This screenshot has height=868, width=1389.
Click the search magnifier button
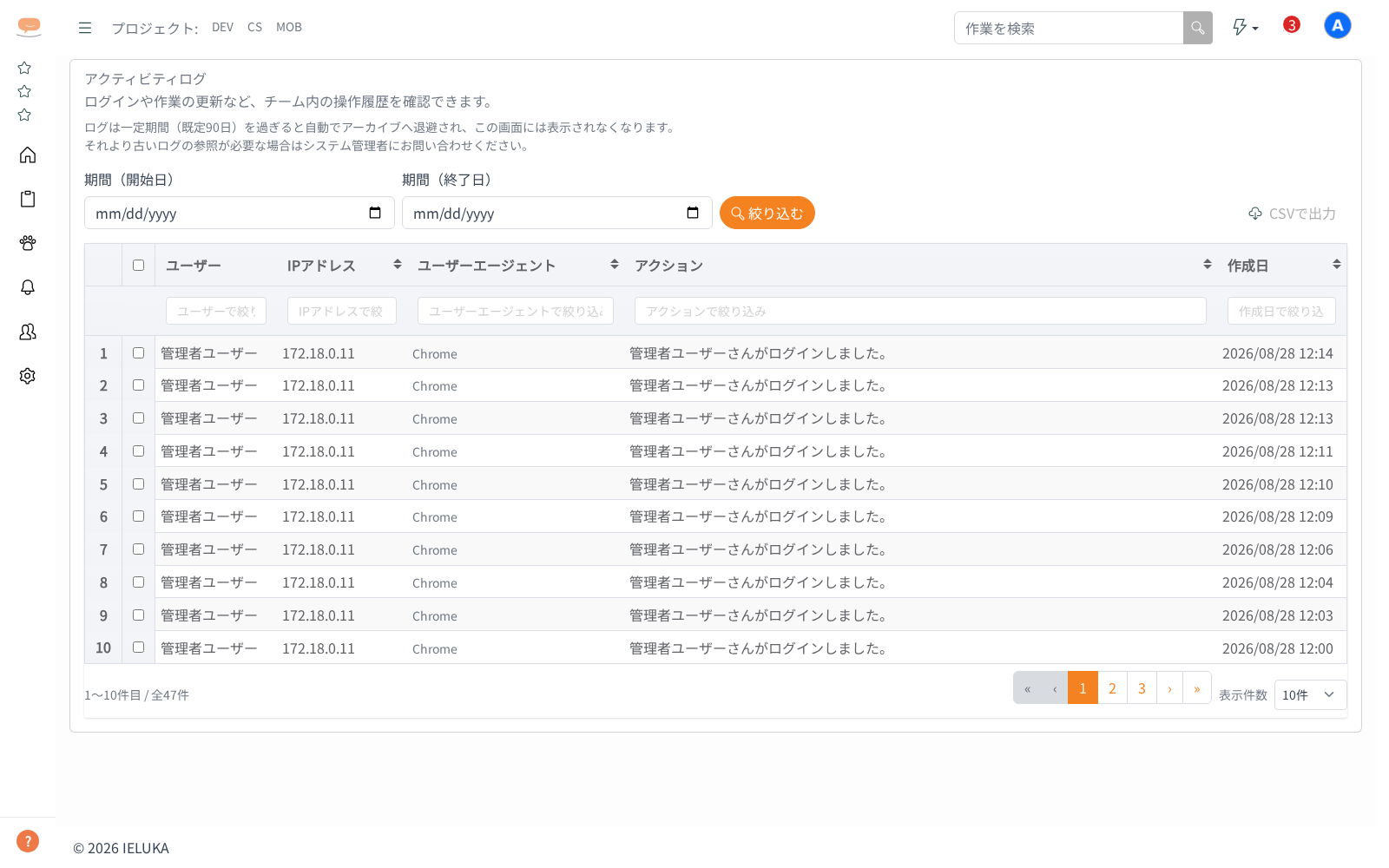point(1198,28)
